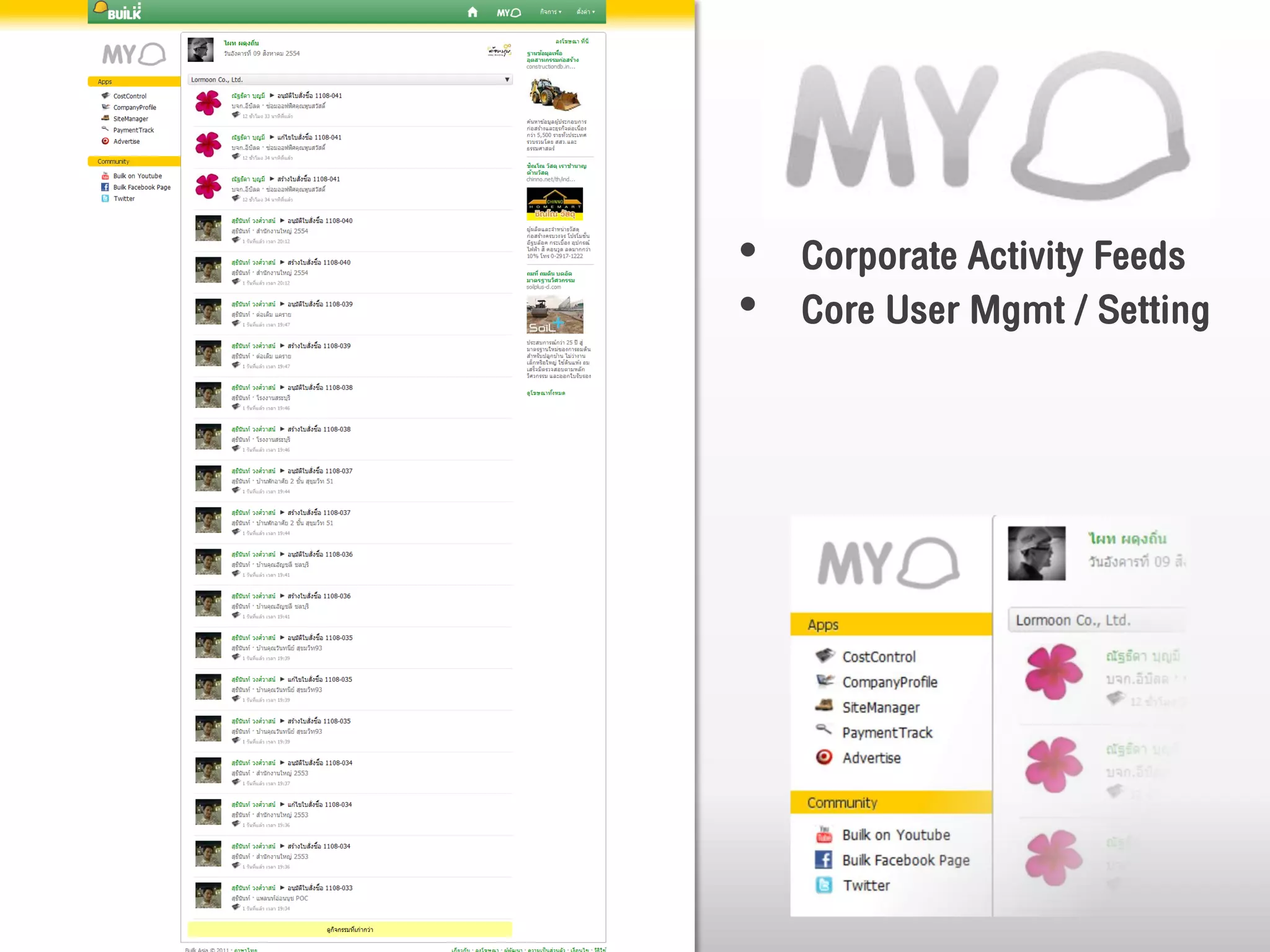
Task: Open the SiteManager label in the enlarged sidebar crop
Action: (x=881, y=707)
